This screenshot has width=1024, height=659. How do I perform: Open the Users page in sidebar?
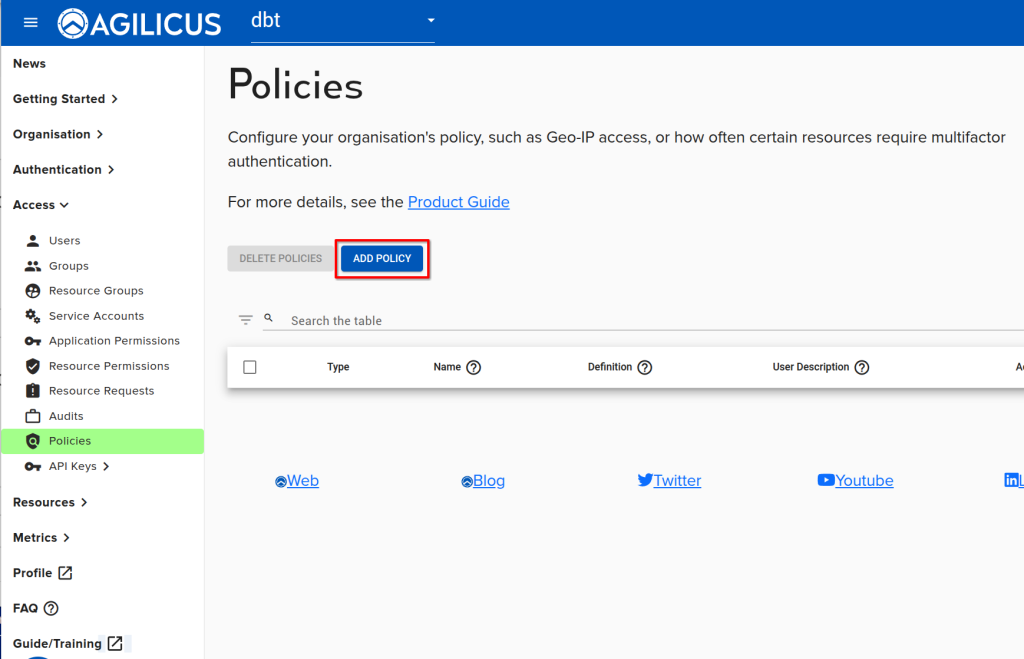point(64,241)
